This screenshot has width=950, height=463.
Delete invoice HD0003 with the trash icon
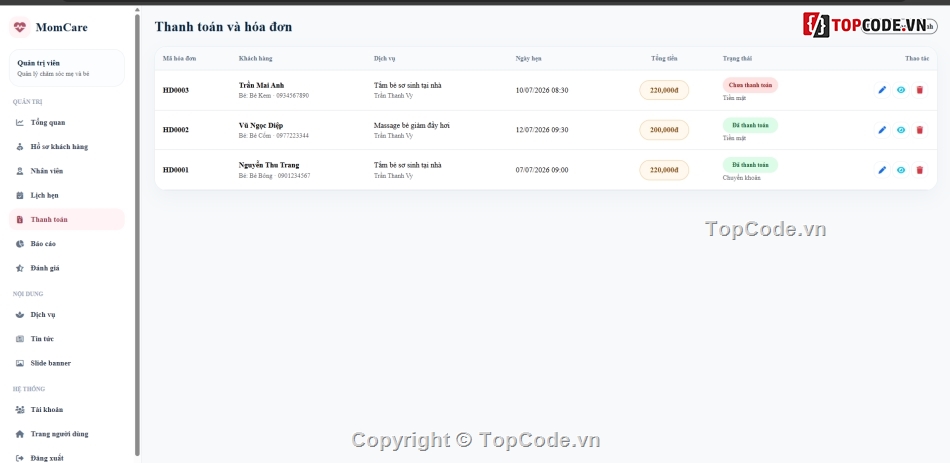(x=919, y=90)
